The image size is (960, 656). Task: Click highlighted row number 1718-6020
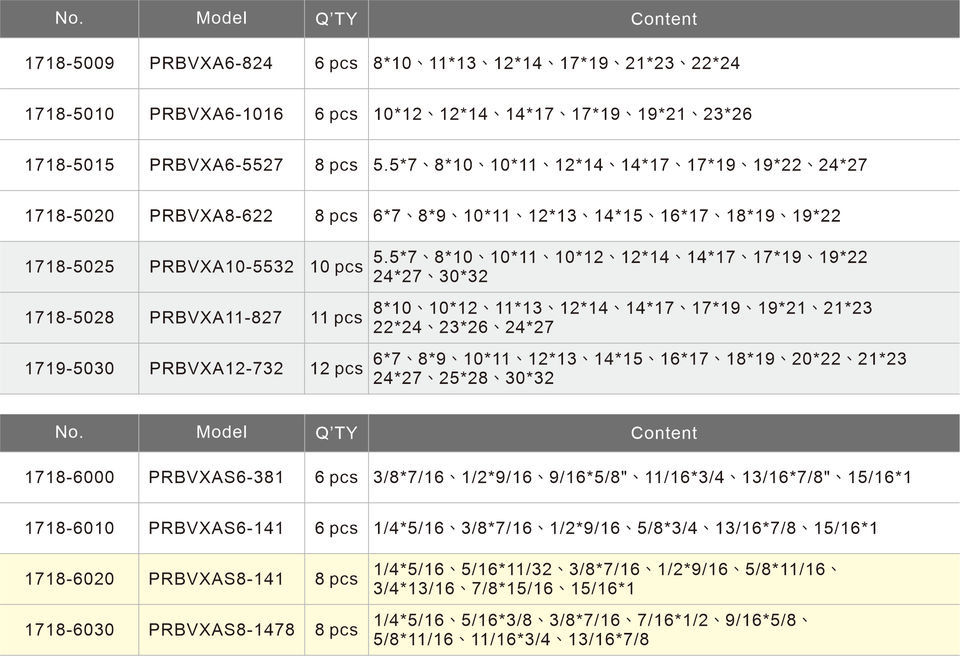[69, 578]
